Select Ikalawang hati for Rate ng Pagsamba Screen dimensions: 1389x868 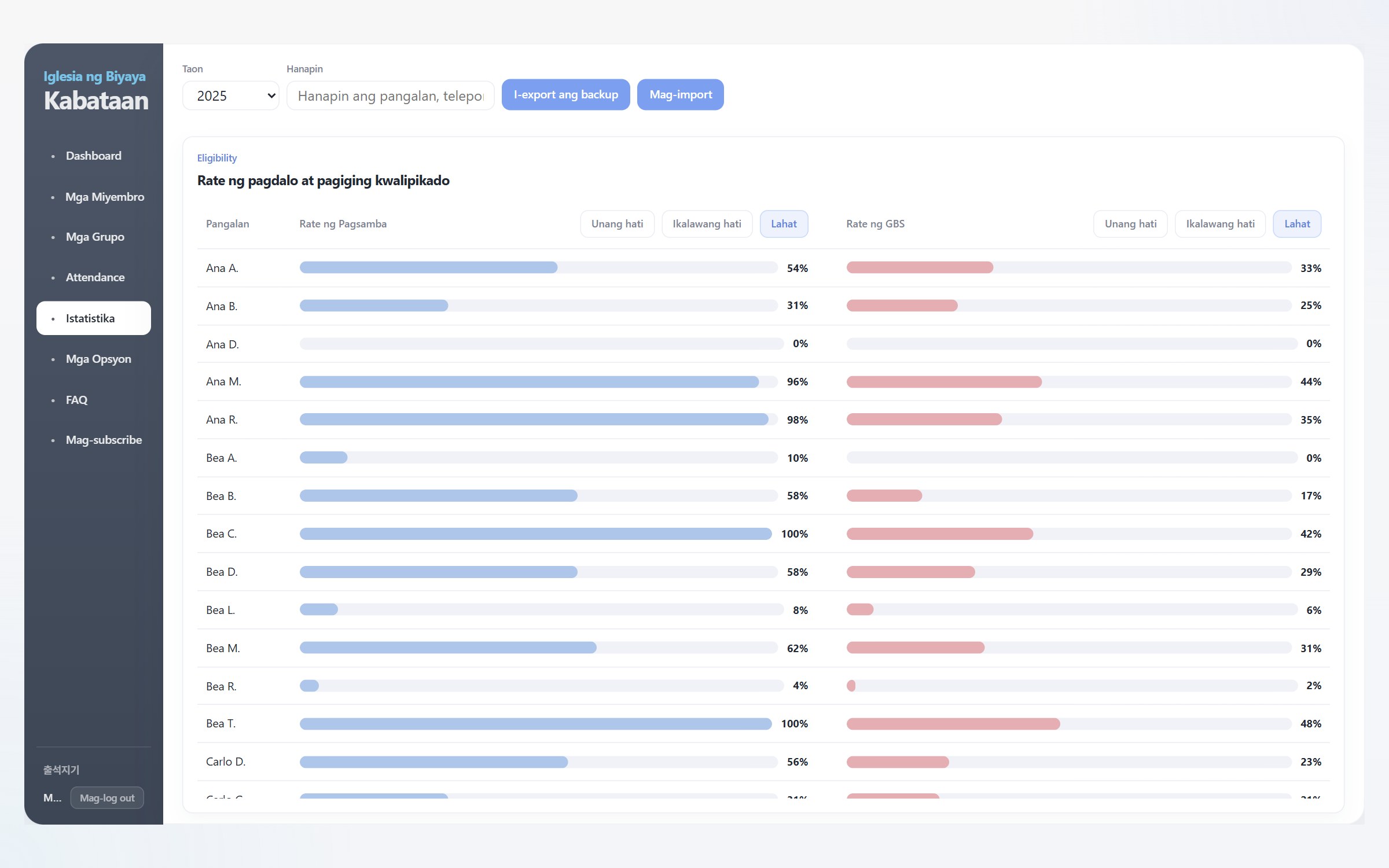707,224
